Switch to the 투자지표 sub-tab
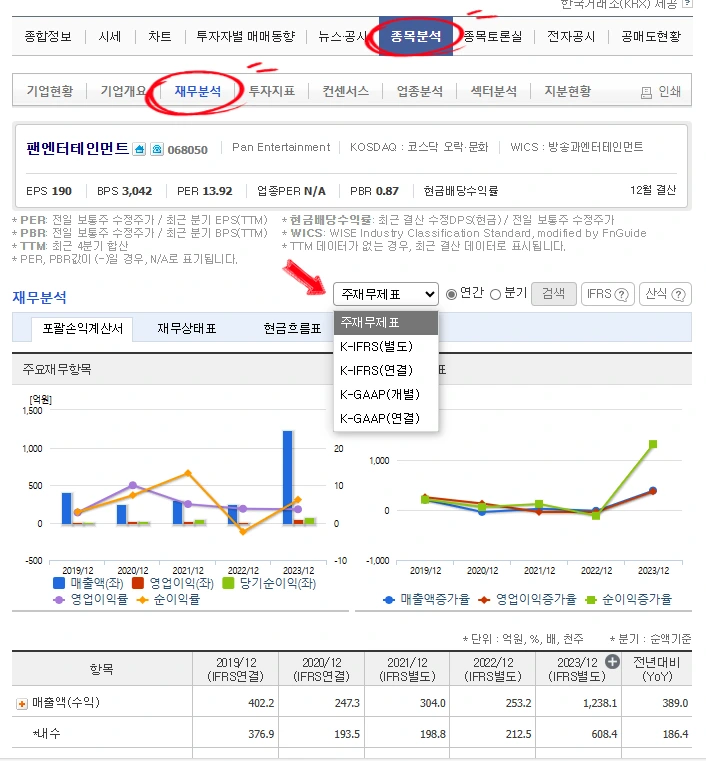 [x=272, y=91]
